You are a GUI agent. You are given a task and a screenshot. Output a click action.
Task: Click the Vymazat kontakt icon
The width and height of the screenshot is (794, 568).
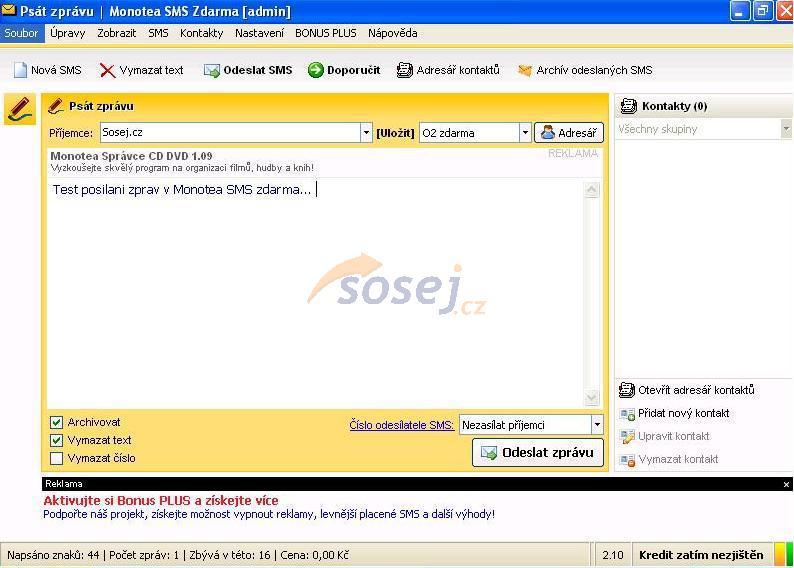click(x=627, y=460)
